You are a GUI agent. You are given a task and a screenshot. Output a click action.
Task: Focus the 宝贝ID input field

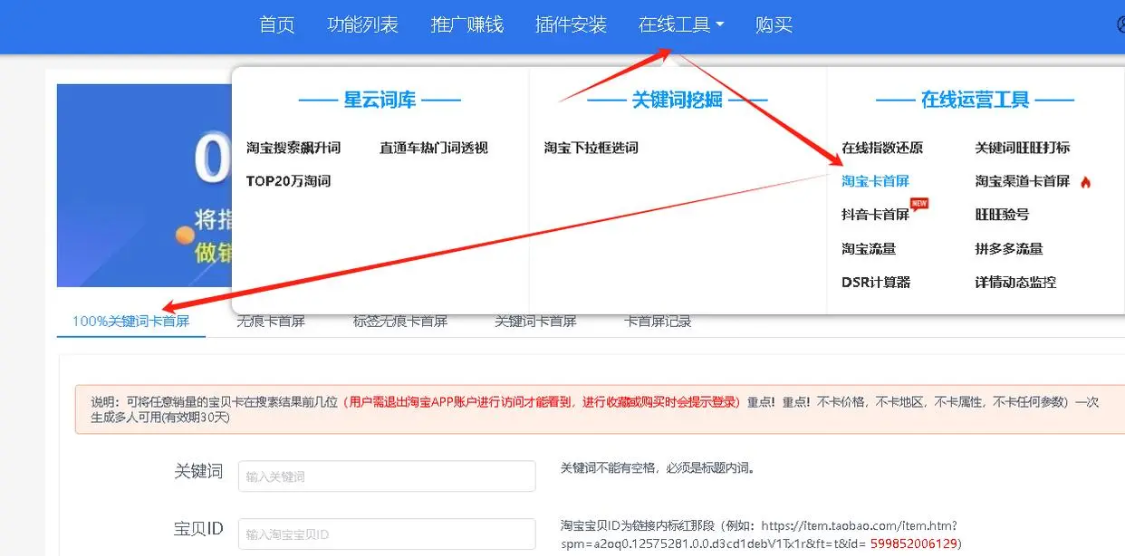point(387,534)
